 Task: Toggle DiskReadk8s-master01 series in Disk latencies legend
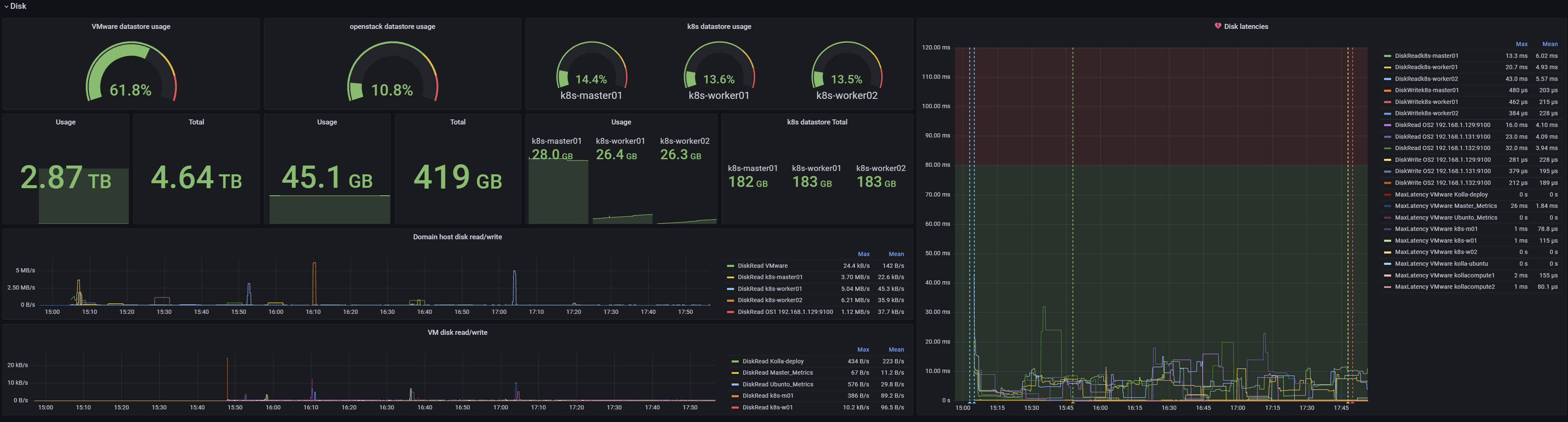1426,55
